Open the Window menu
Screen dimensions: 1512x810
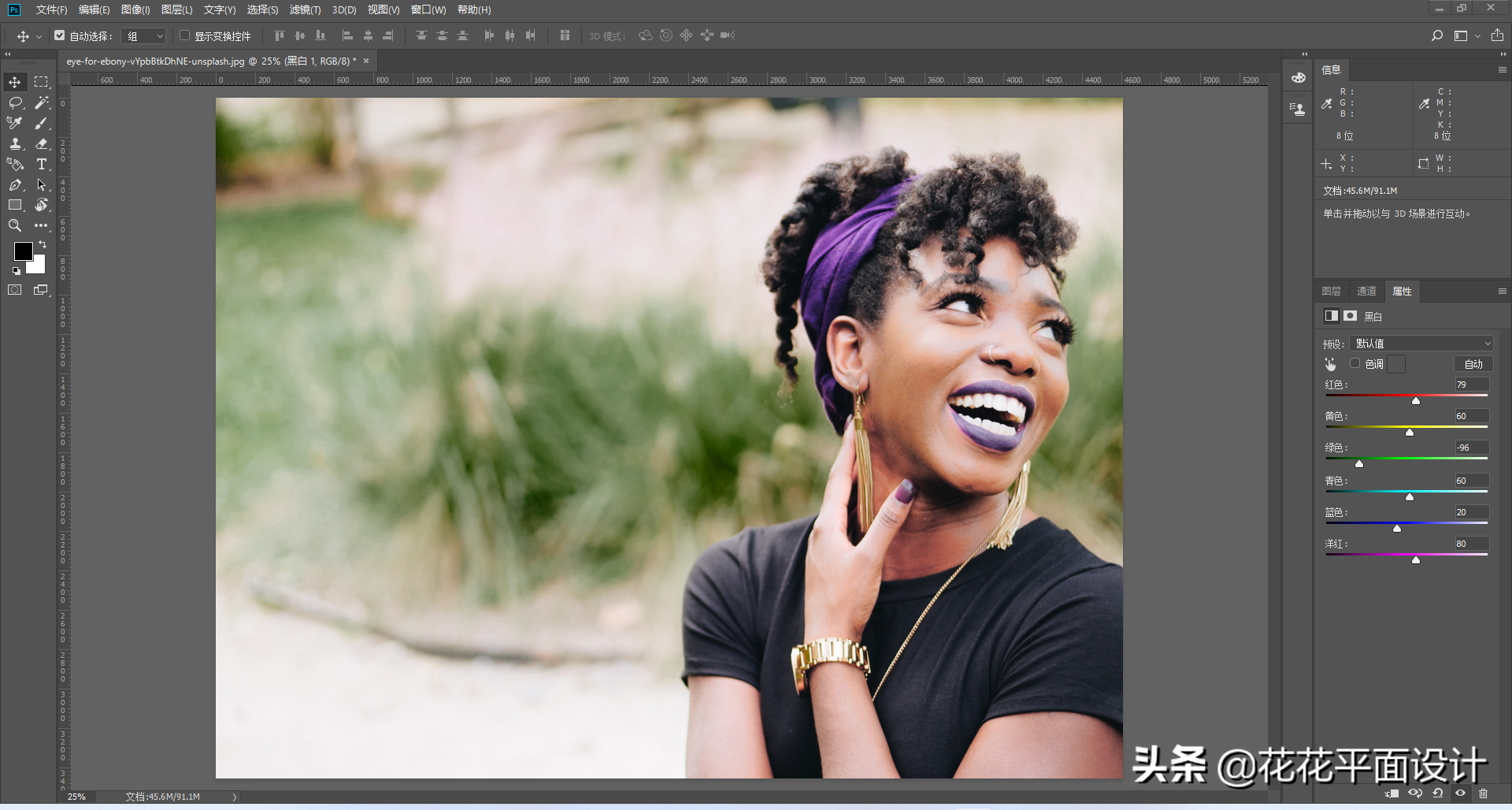click(428, 9)
